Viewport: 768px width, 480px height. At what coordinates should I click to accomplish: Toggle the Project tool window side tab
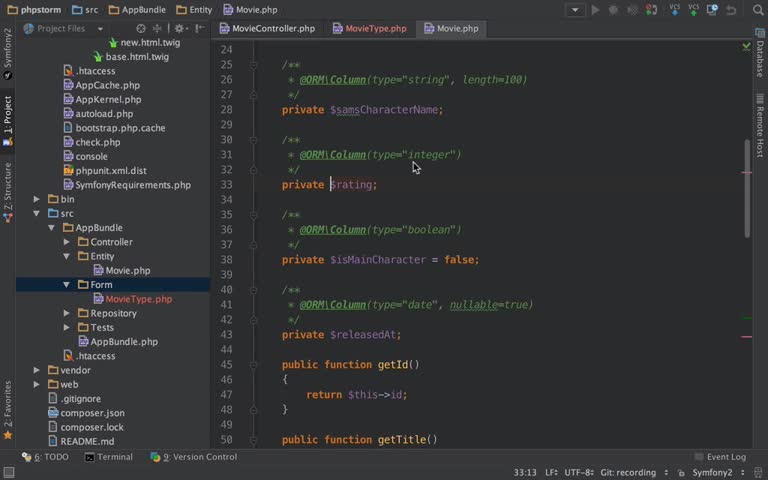(x=8, y=115)
